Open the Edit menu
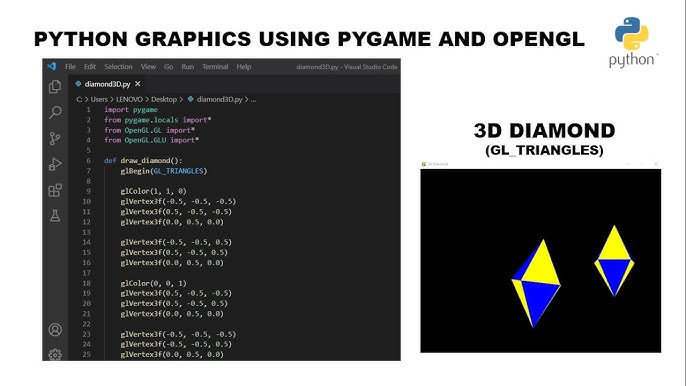Viewport: 686px width, 386px height. point(90,67)
